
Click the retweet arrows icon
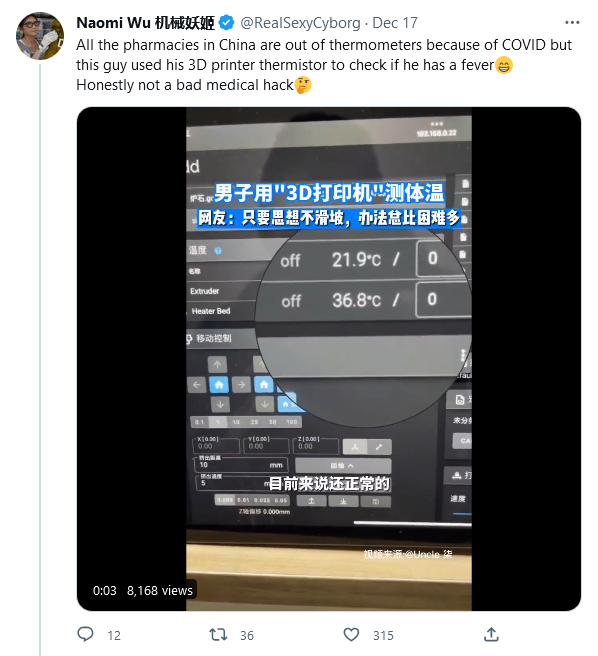218,635
